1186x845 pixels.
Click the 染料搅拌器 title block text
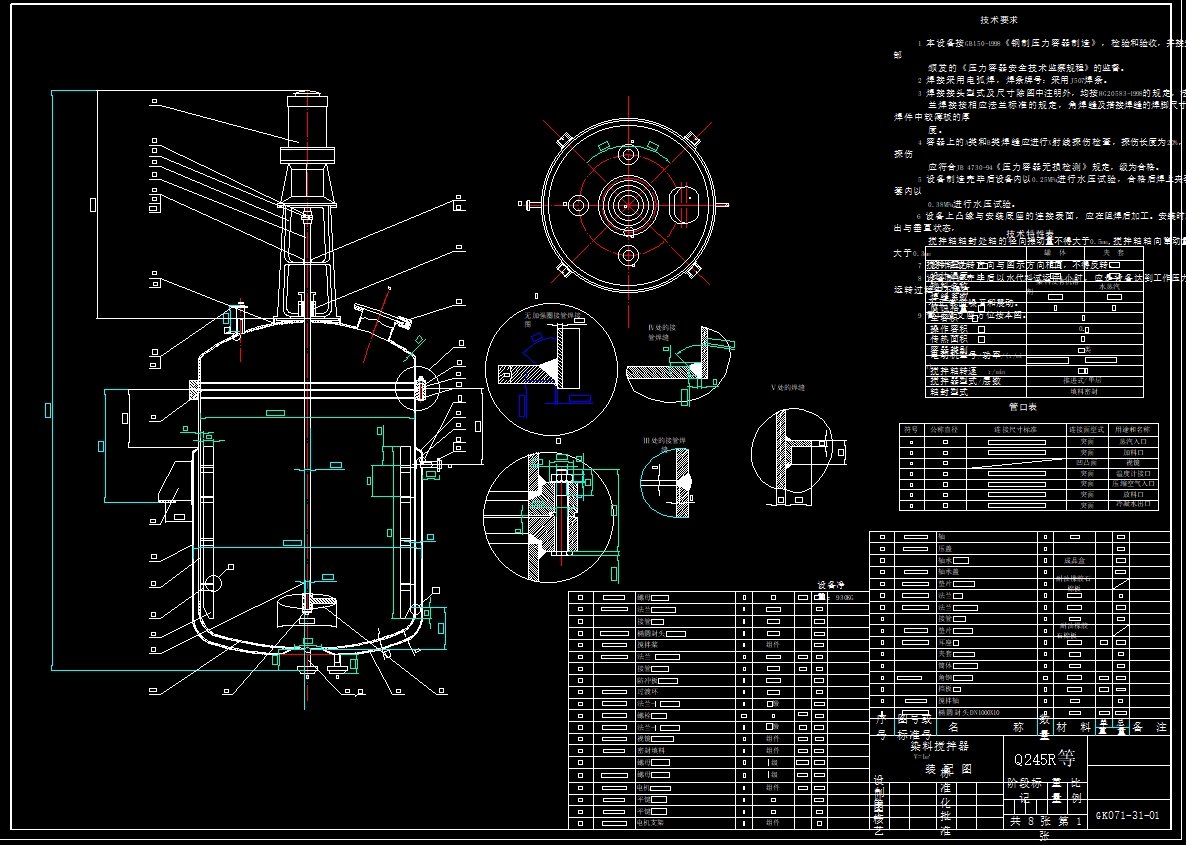(939, 746)
